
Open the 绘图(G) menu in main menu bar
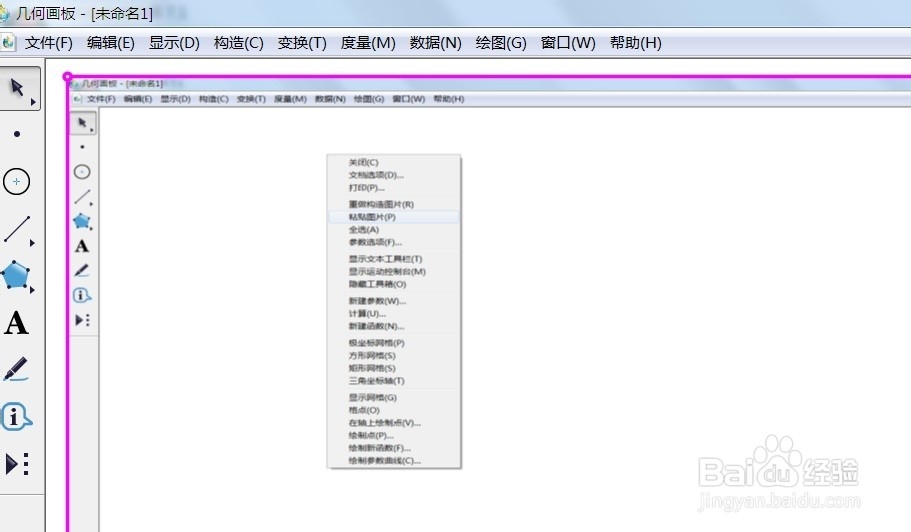pos(501,43)
